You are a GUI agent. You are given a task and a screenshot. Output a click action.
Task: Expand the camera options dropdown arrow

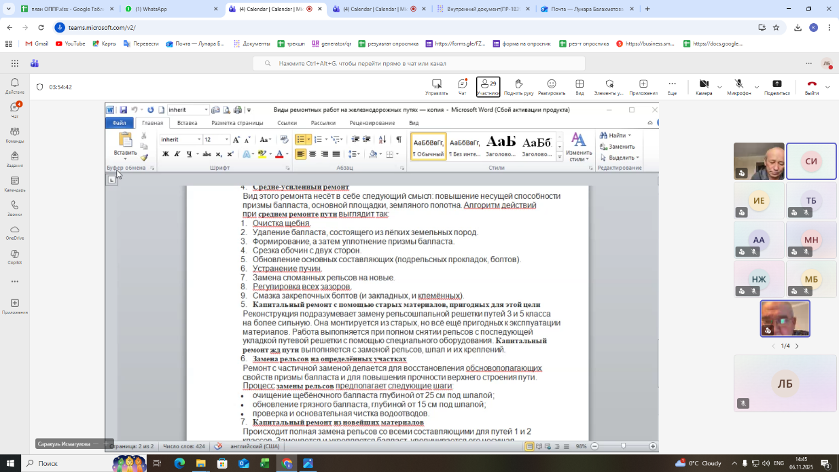(x=720, y=85)
